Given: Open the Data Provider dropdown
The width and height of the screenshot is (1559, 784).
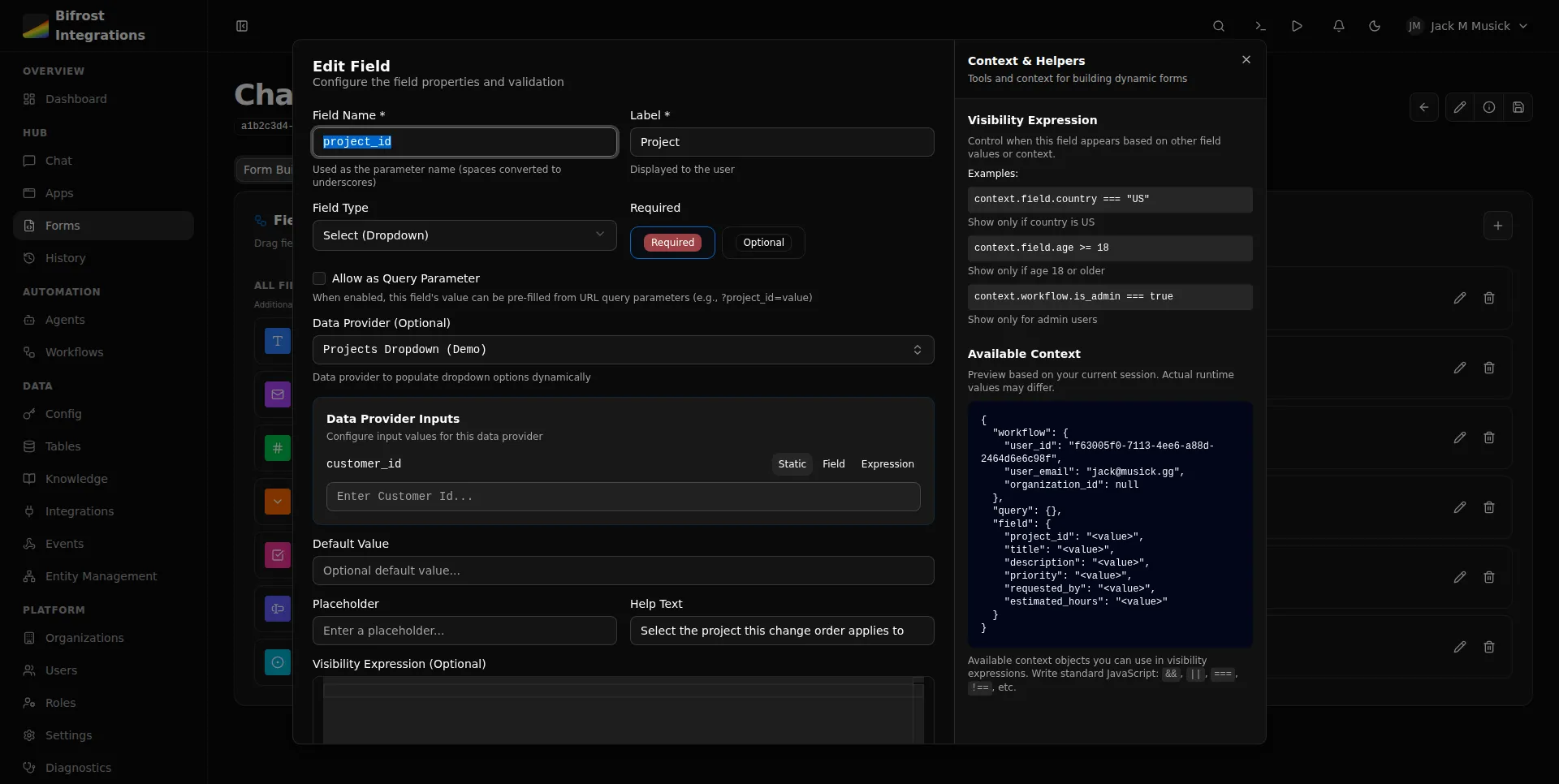Looking at the screenshot, I should coord(623,350).
